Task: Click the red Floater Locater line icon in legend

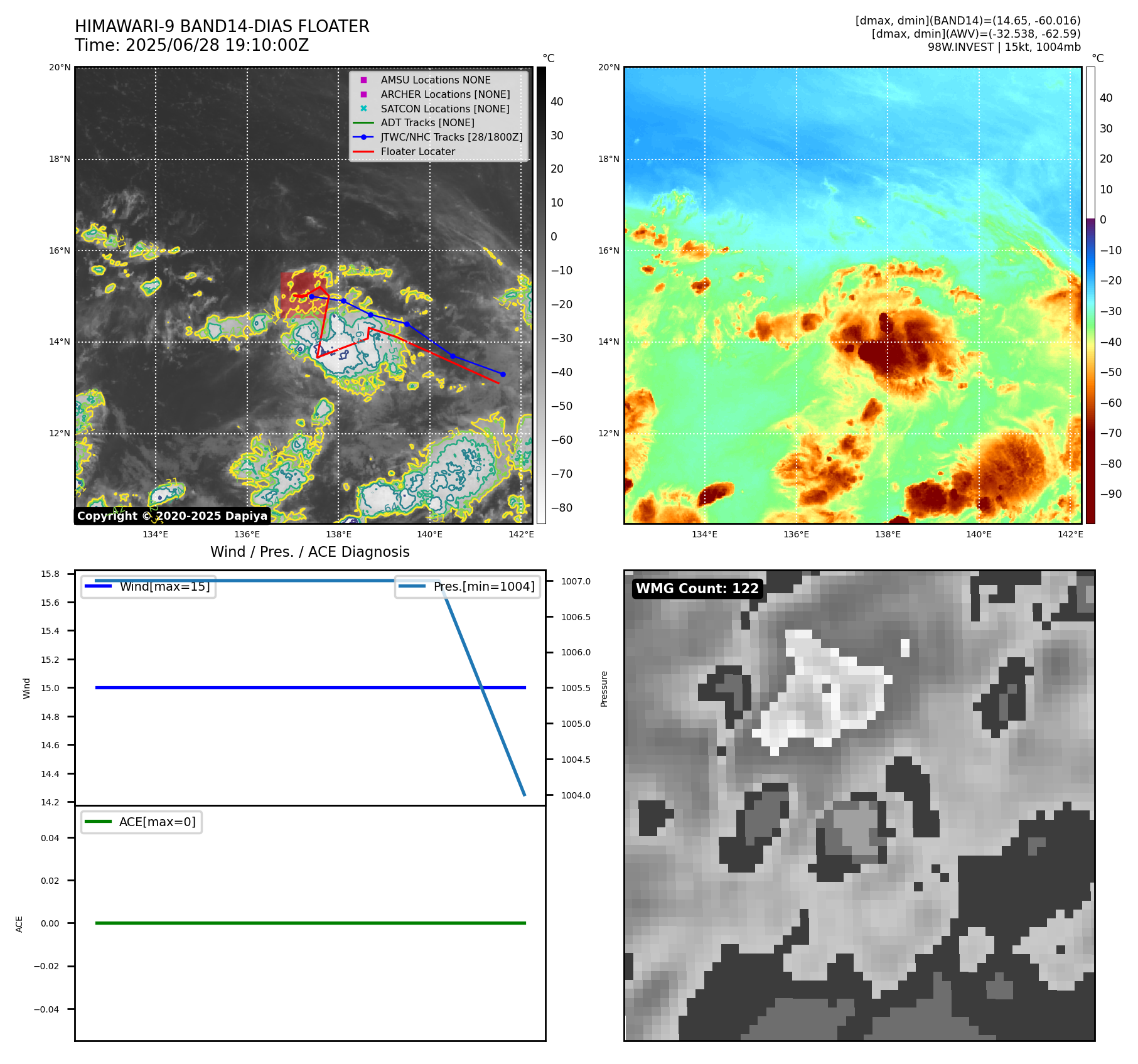Action: (x=363, y=151)
